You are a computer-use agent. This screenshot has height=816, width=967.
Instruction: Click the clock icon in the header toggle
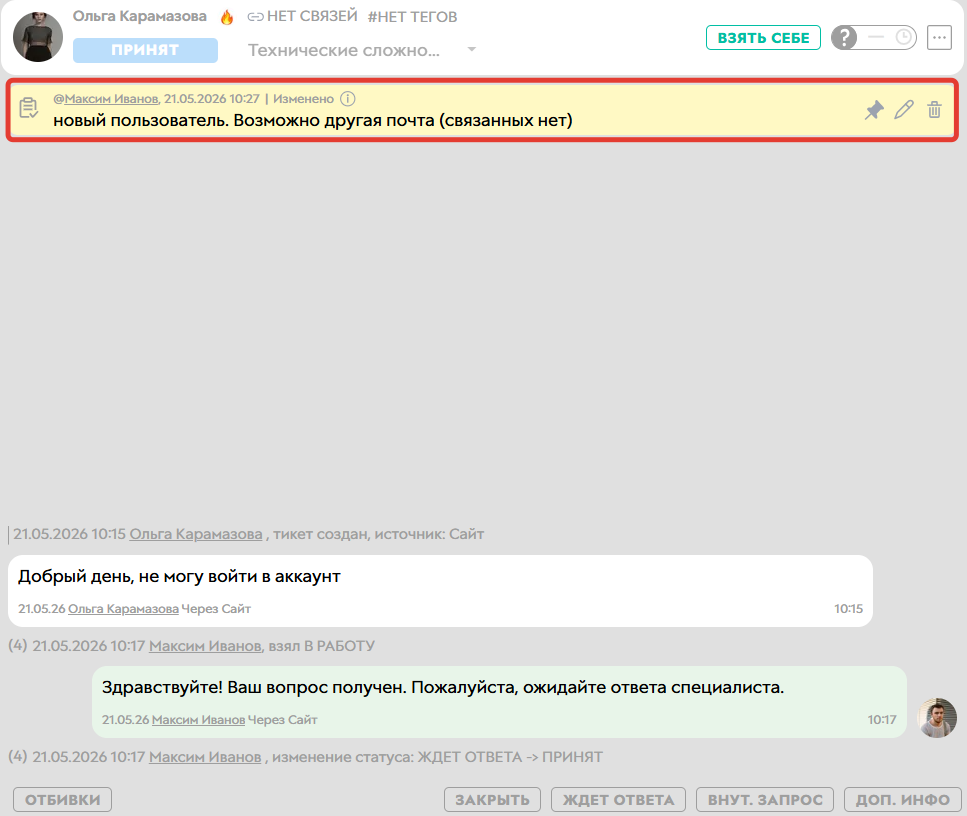[x=903, y=37]
